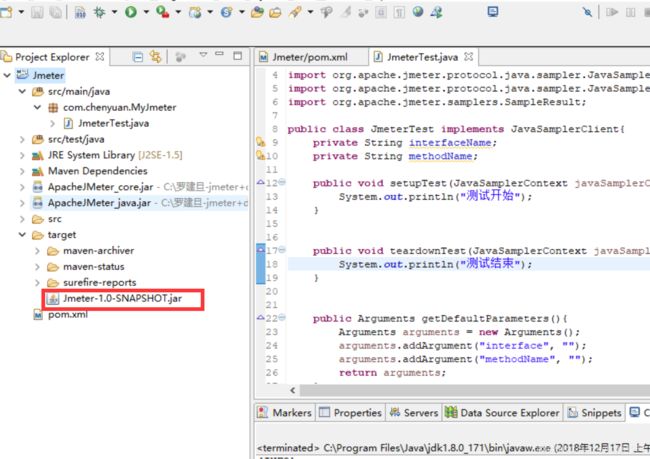Expand the src/test/java source folder

22,139
